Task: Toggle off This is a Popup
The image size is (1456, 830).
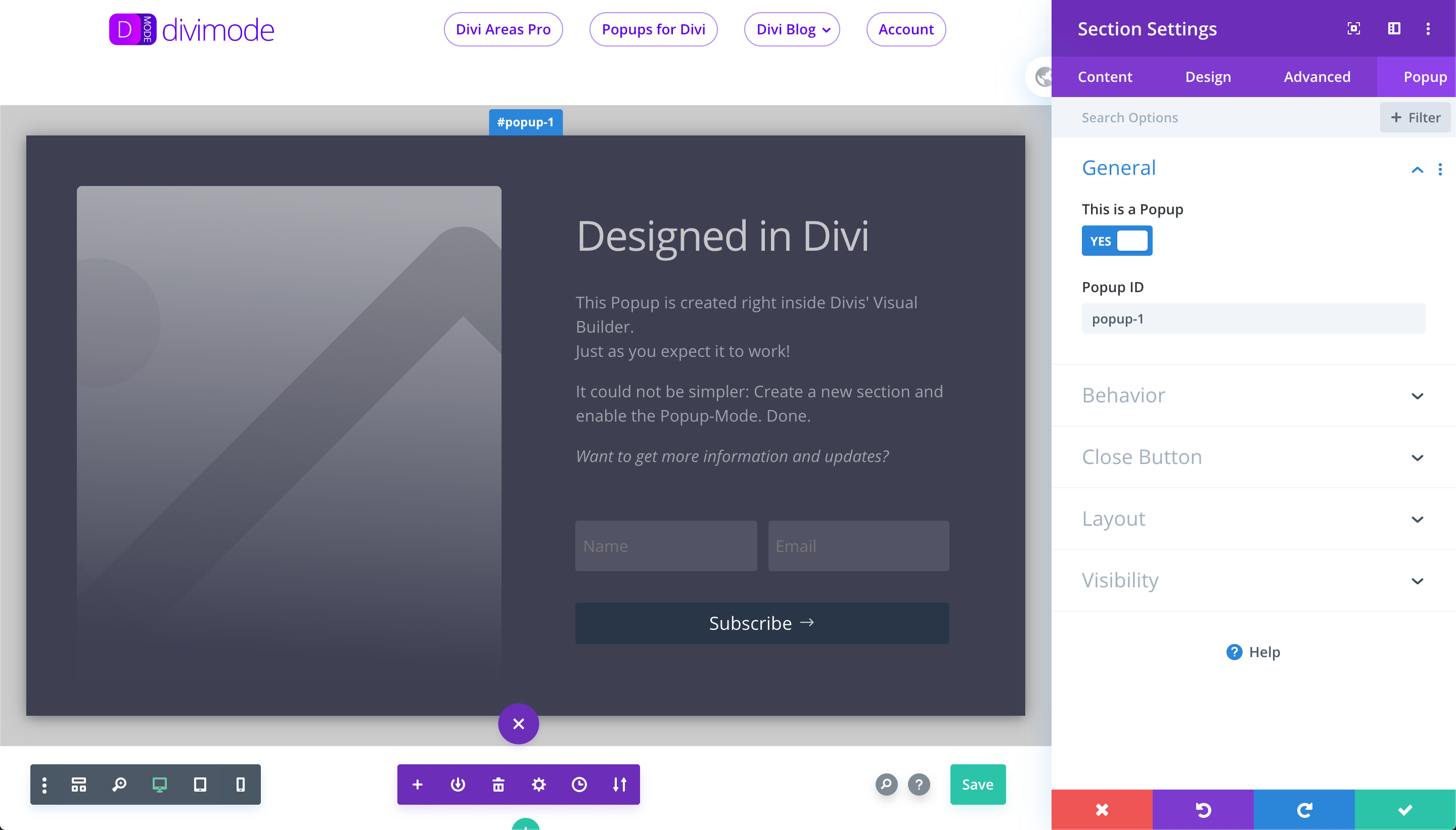Action: tap(1116, 241)
